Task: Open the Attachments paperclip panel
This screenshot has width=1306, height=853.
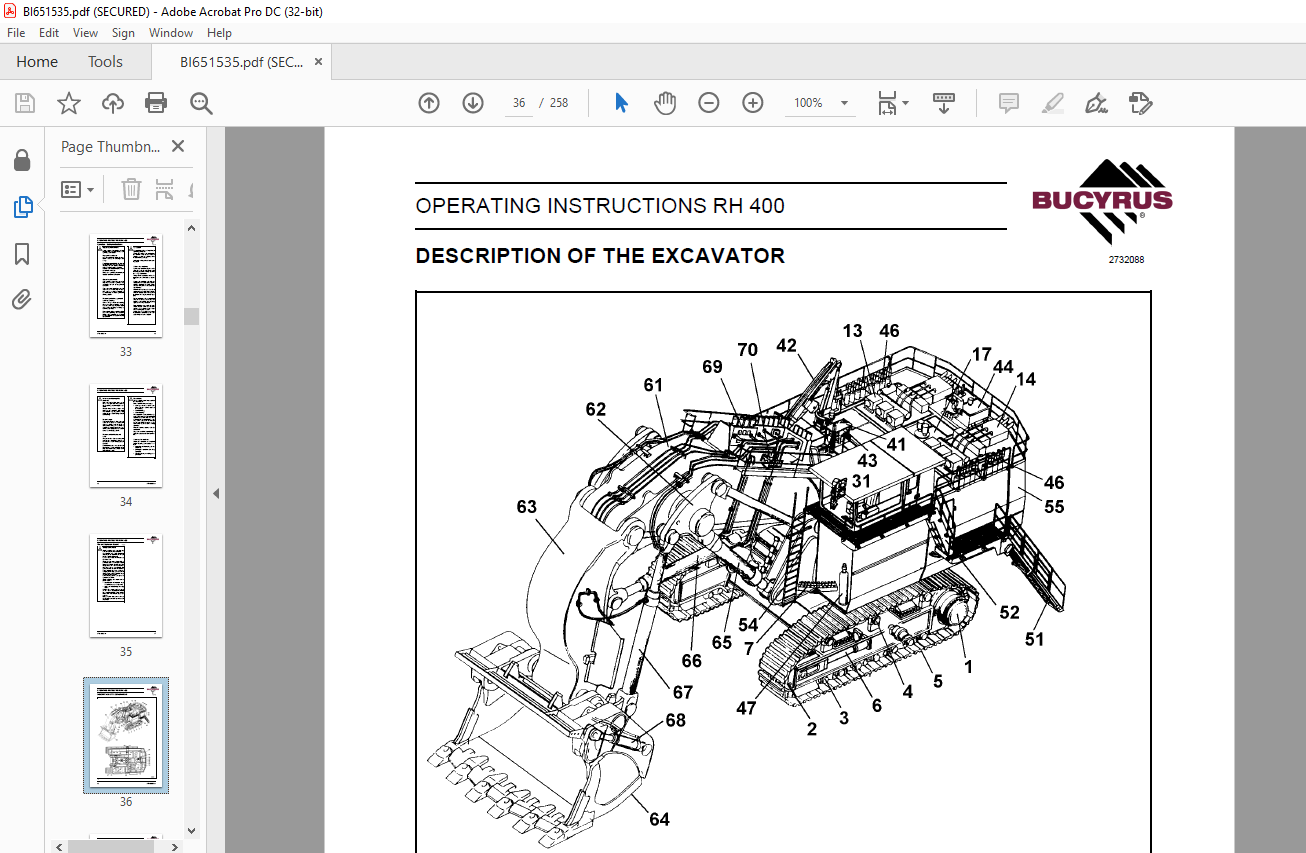Action: (x=22, y=299)
